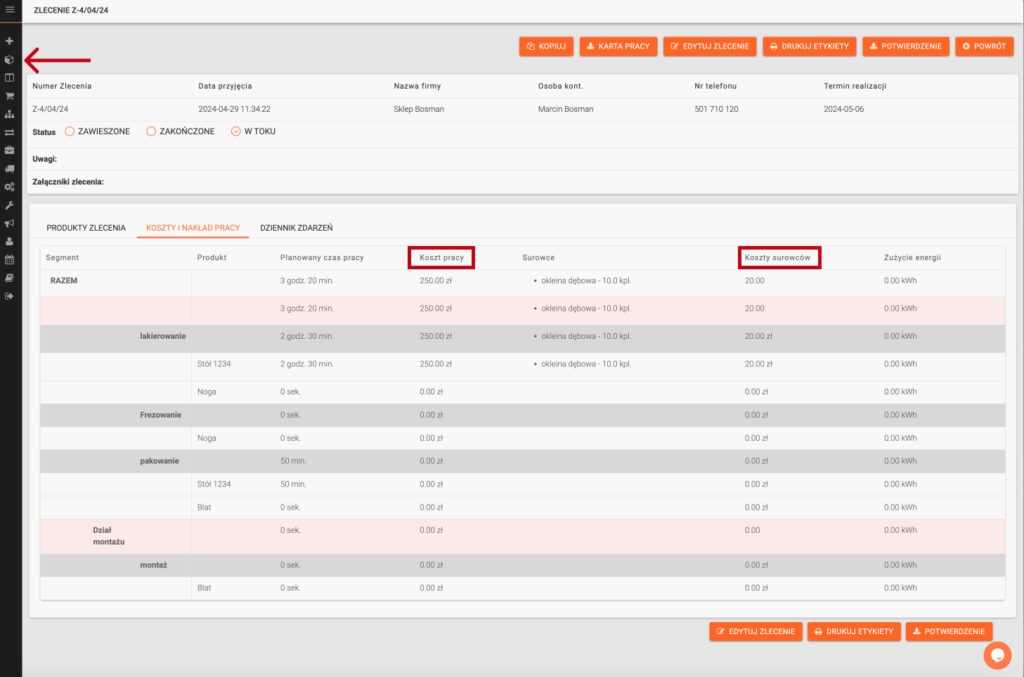1024x677 pixels.
Task: Open the box/orders icon in sidebar
Action: [10, 60]
